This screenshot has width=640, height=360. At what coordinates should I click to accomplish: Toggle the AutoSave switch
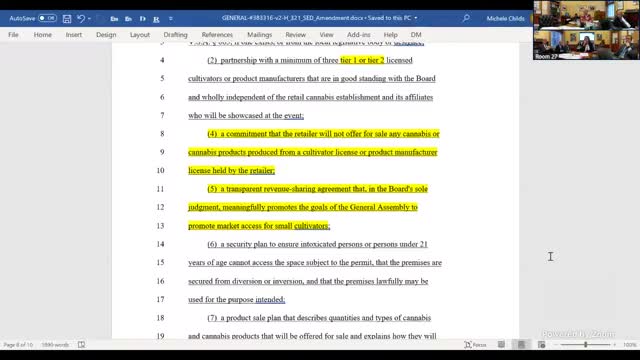[47, 18]
